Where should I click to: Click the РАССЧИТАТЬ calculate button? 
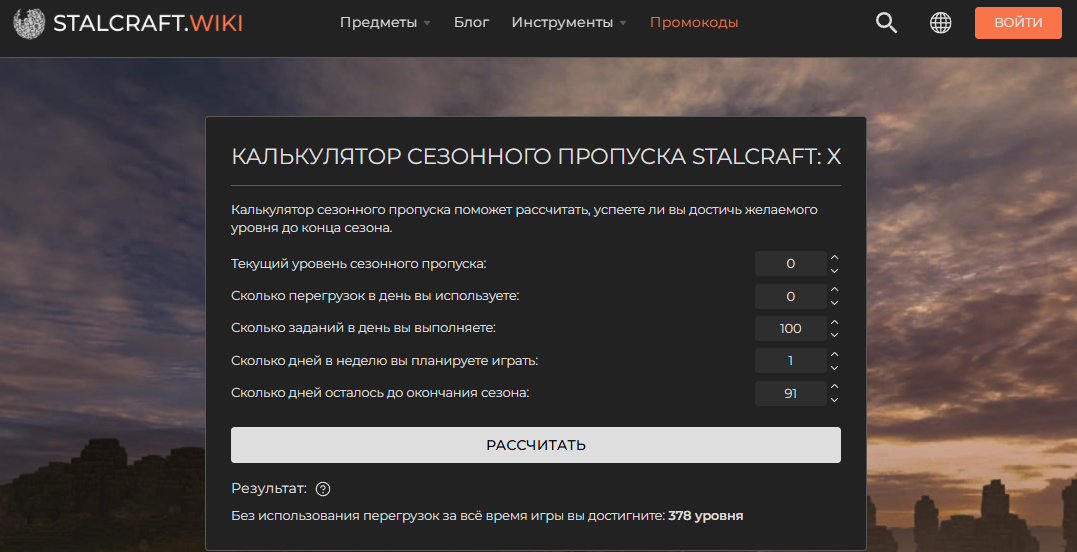[x=536, y=445]
